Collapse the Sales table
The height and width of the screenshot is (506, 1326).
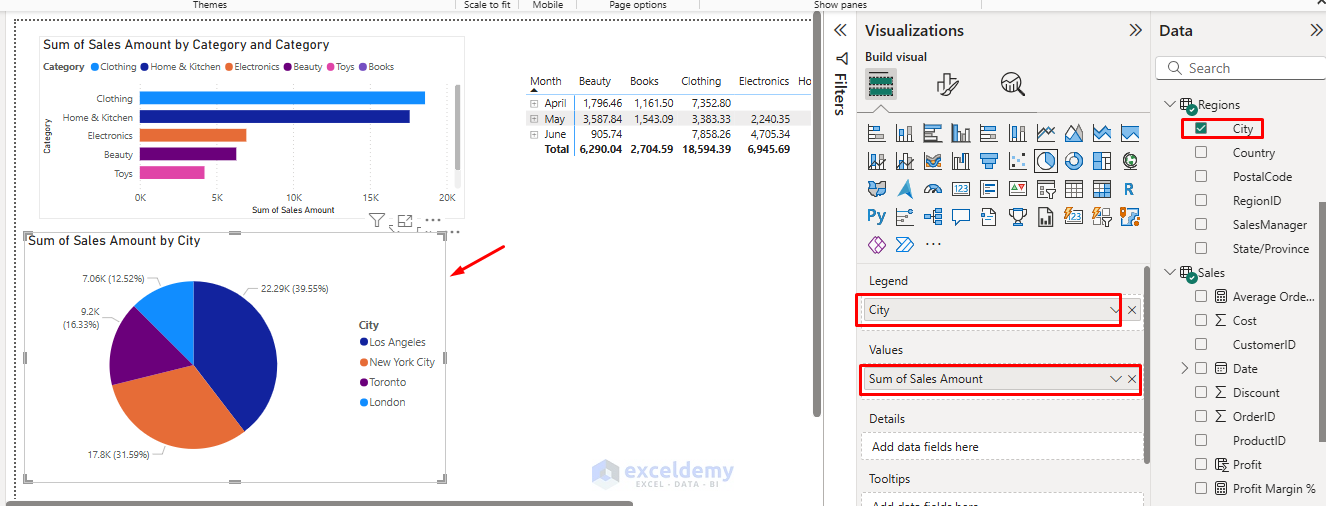[x=1170, y=272]
